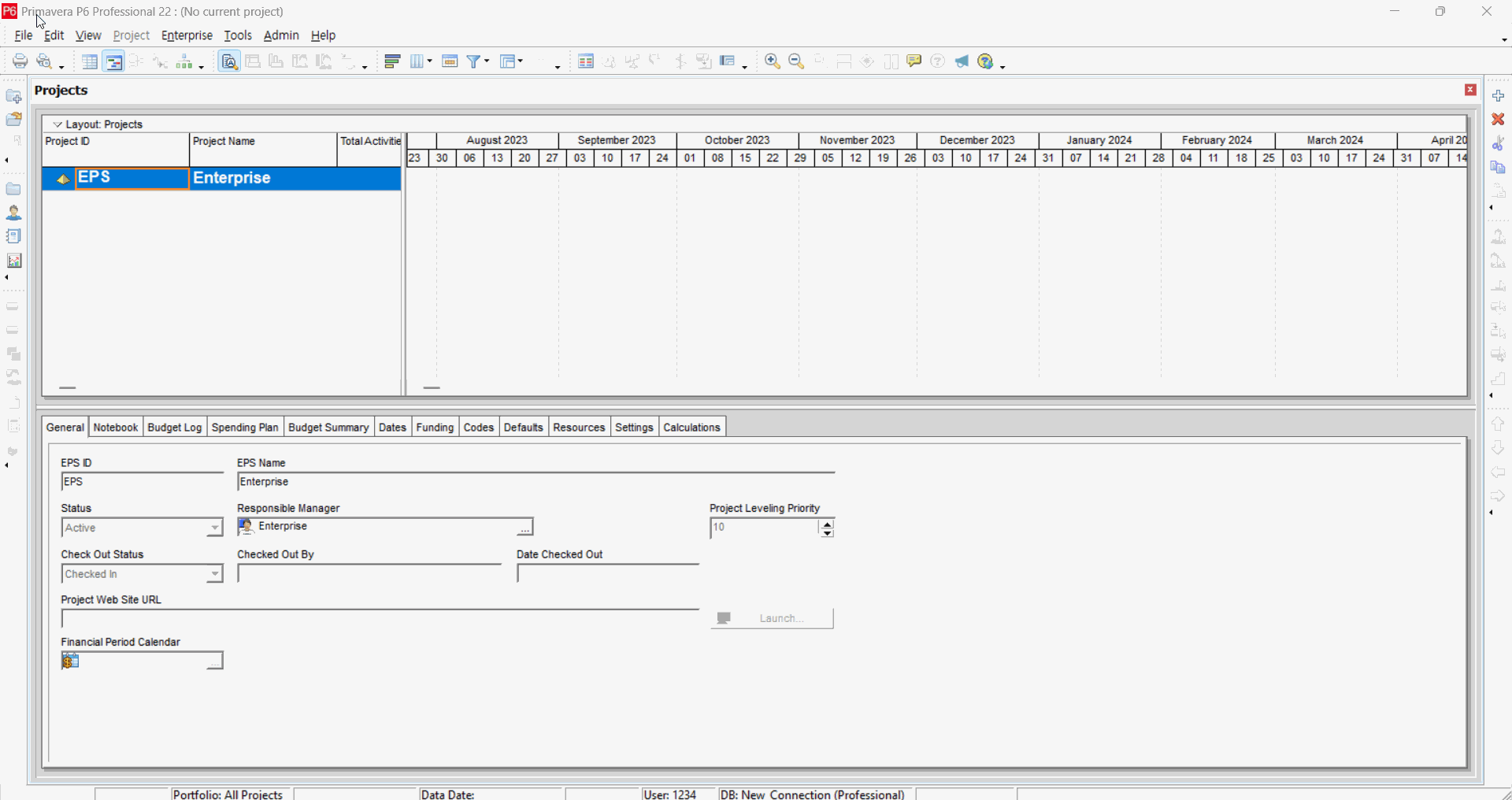
Task: Open the Help menu
Action: (x=323, y=35)
